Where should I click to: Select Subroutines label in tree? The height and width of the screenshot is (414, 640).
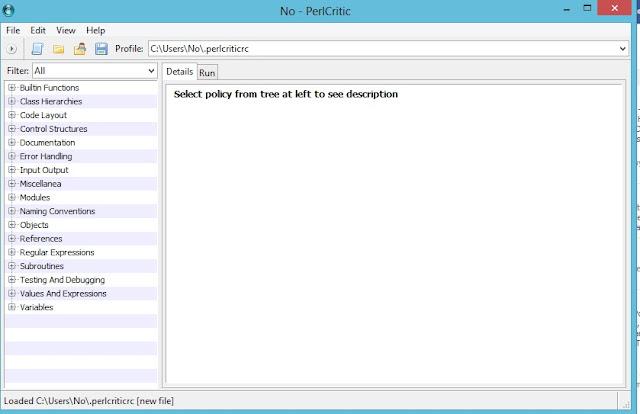click(x=42, y=266)
